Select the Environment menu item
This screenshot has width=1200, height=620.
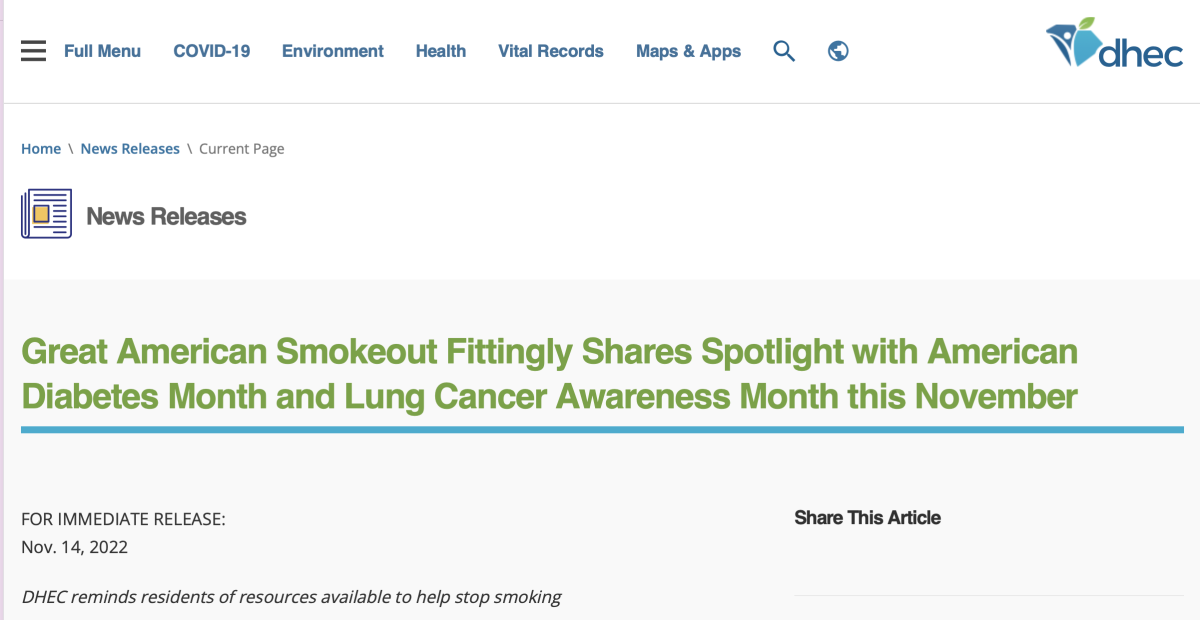pyautogui.click(x=332, y=51)
